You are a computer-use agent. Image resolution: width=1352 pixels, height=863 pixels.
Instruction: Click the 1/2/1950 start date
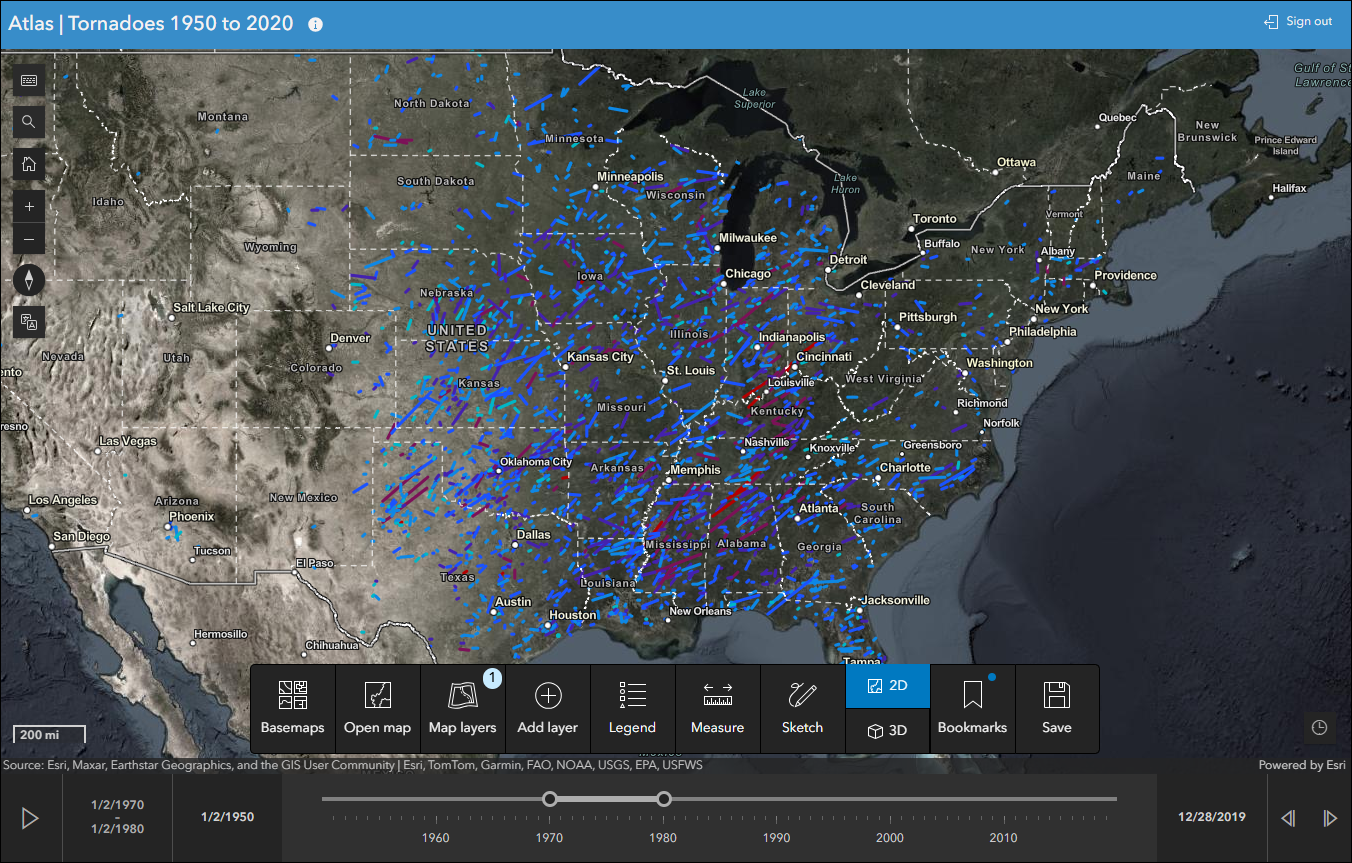(227, 817)
